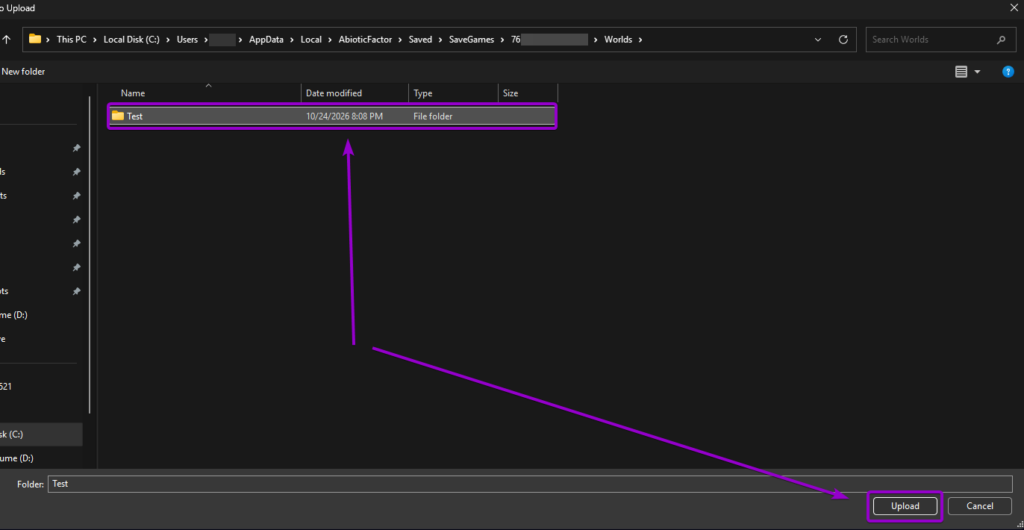The height and width of the screenshot is (530, 1024).
Task: Click the 'File folder' type cell
Action: (433, 116)
